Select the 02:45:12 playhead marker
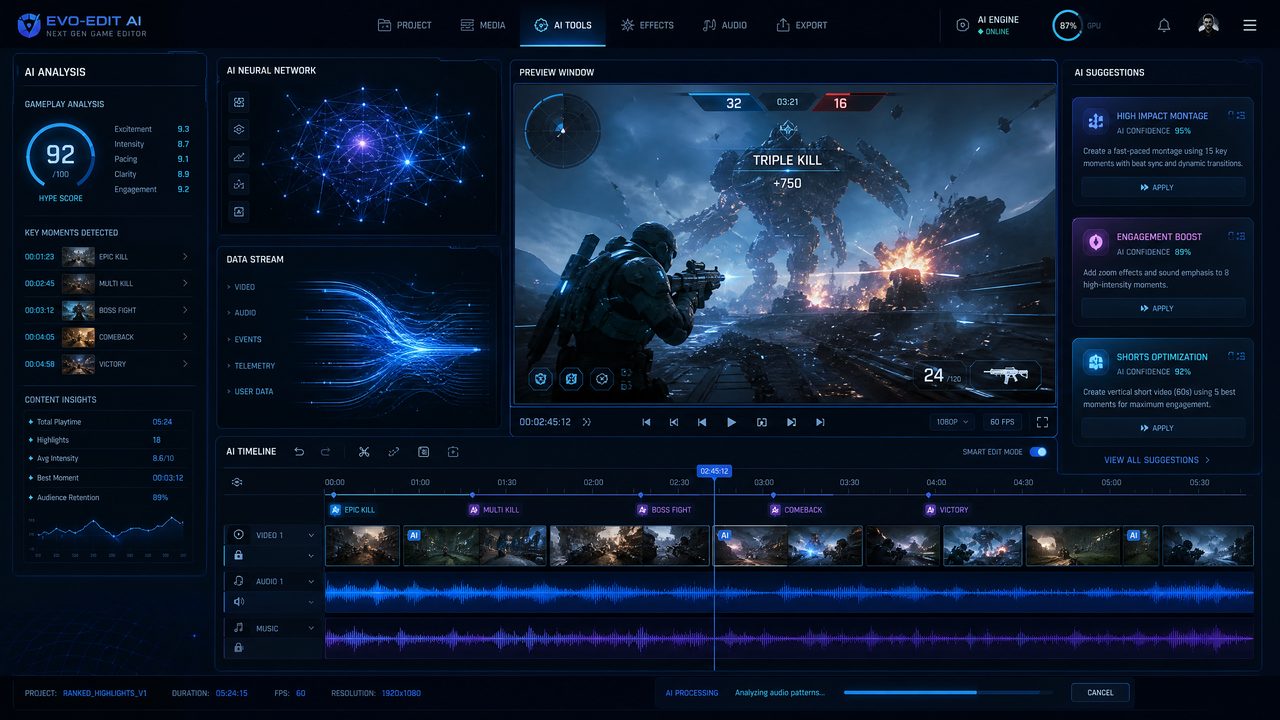This screenshot has width=1280, height=720. (714, 470)
